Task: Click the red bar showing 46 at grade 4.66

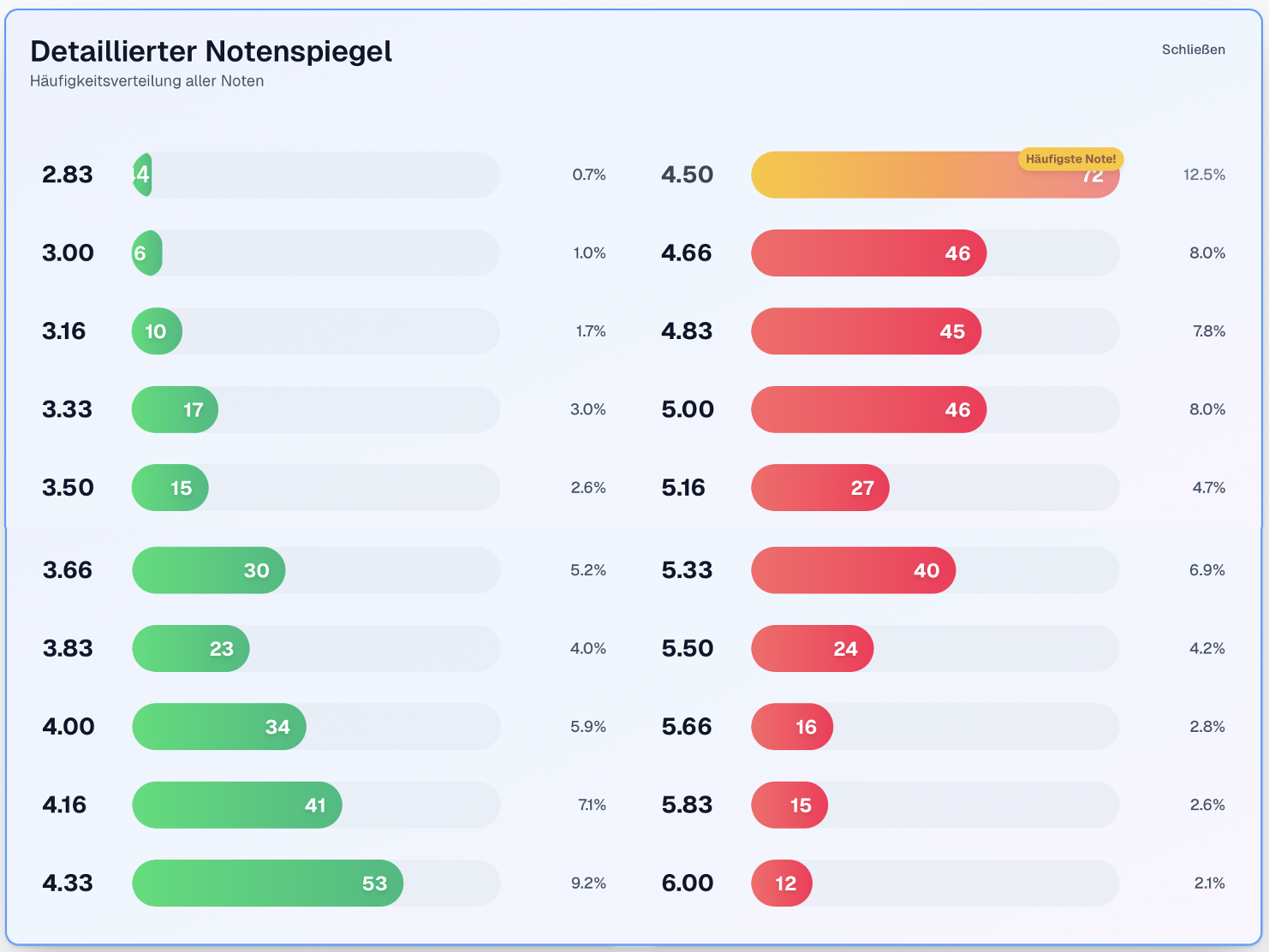Action: tap(868, 253)
